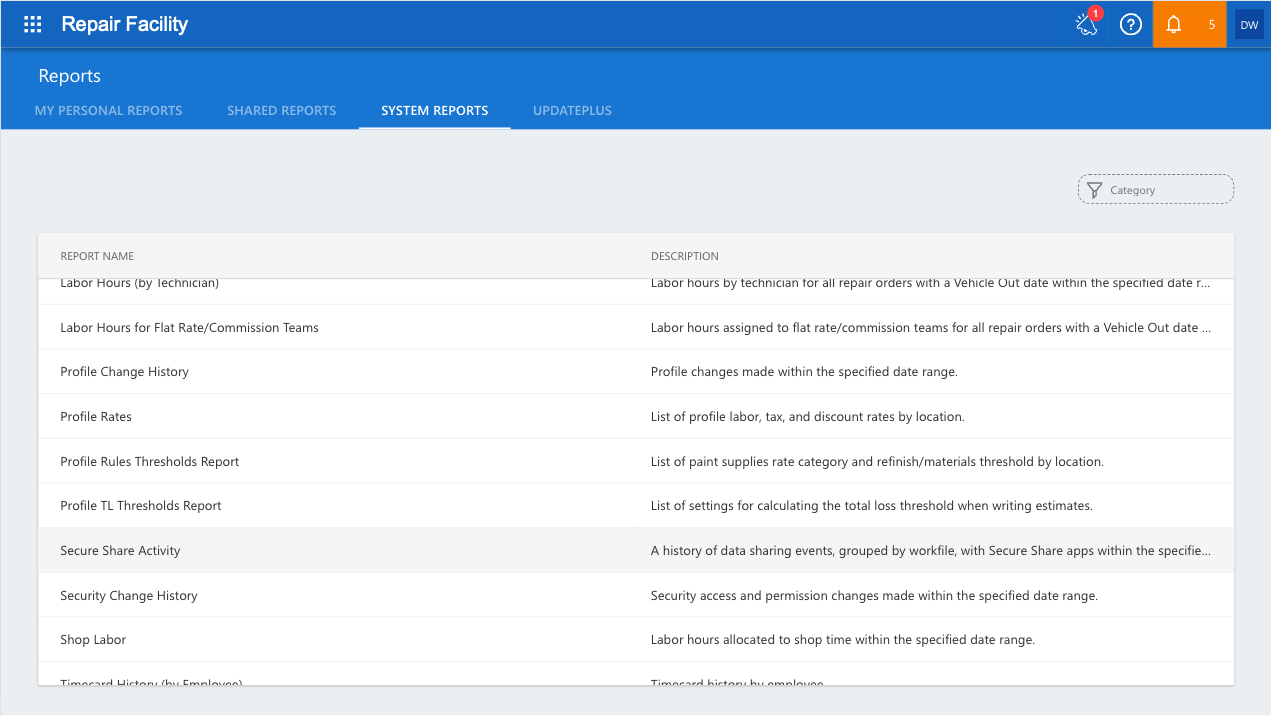Switch to Shared Reports tab
Viewport: 1272px width, 716px height.
[282, 110]
